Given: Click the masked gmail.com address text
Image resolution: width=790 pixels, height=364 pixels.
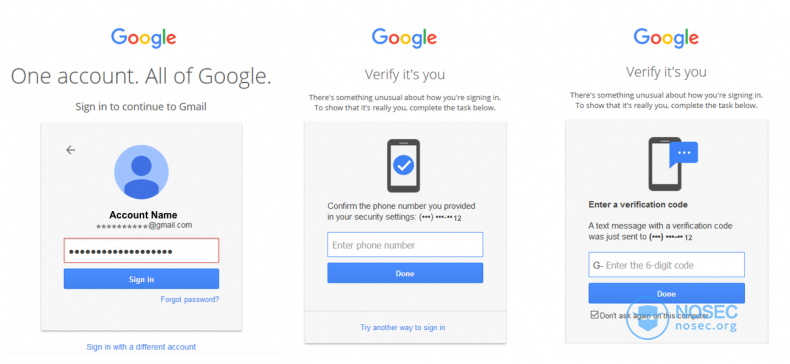Looking at the screenshot, I should point(144,225).
